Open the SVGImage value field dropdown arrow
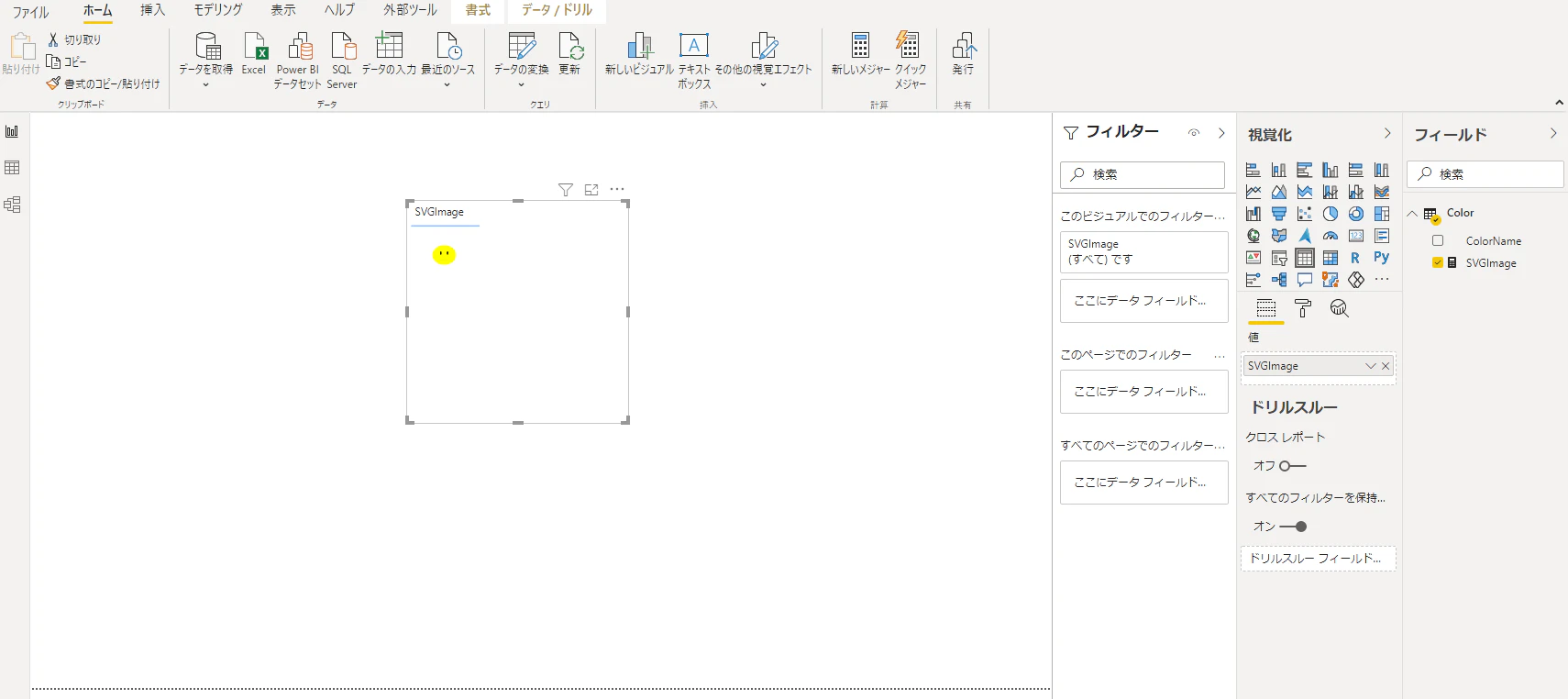 pos(1371,366)
